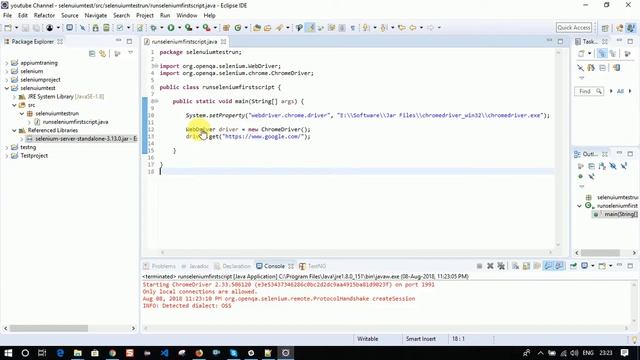Click New Task icon in Task List
This screenshot has width=640, height=360.
click(581, 54)
